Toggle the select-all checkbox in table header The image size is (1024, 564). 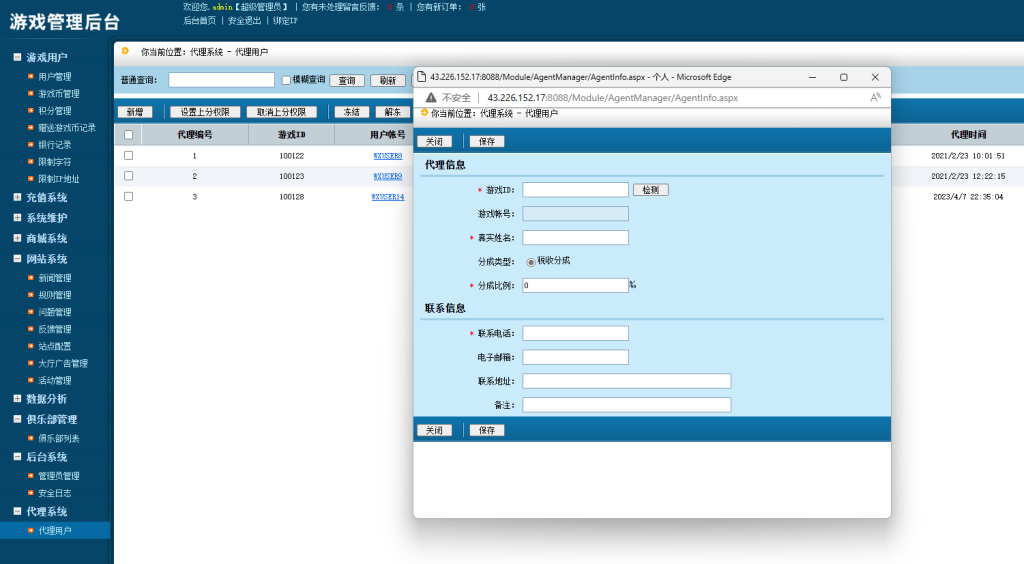pos(129,134)
